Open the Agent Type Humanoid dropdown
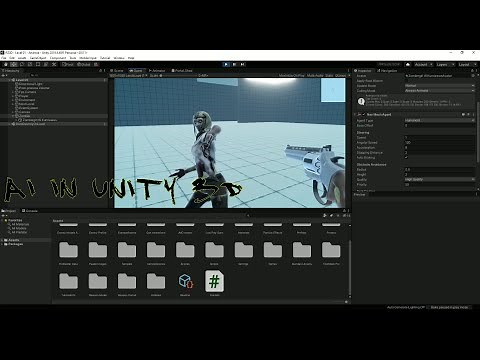The image size is (480, 360). point(440,120)
